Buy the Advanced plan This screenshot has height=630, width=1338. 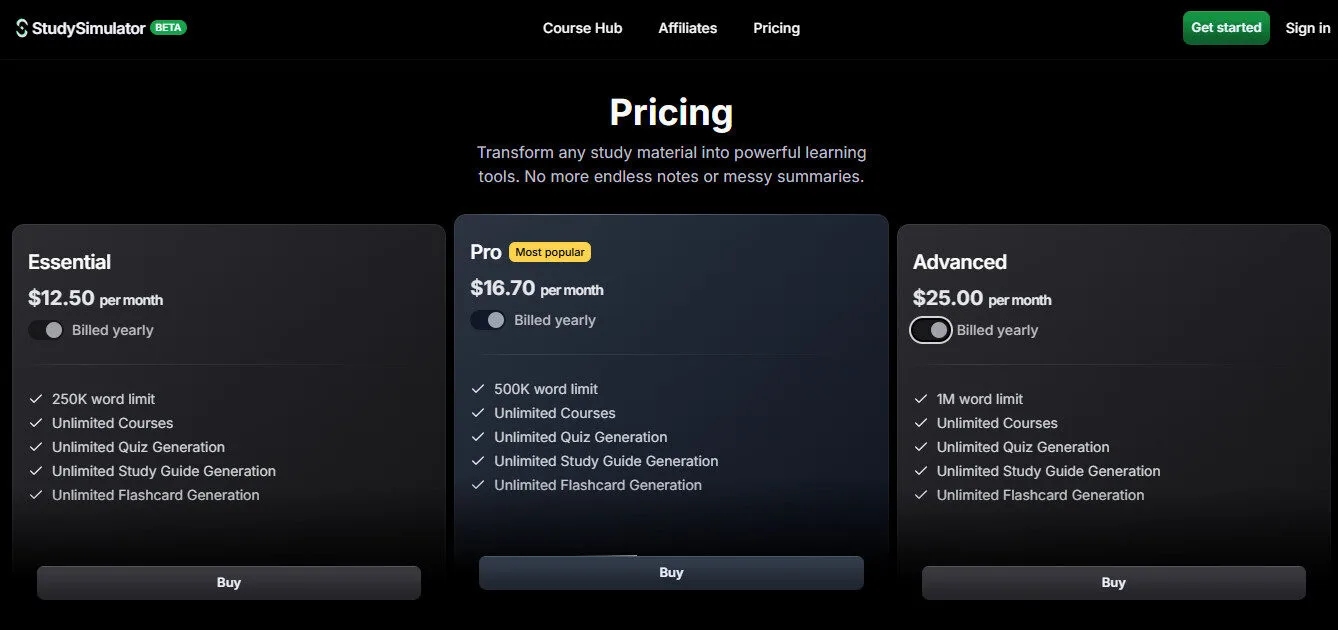(x=1113, y=582)
